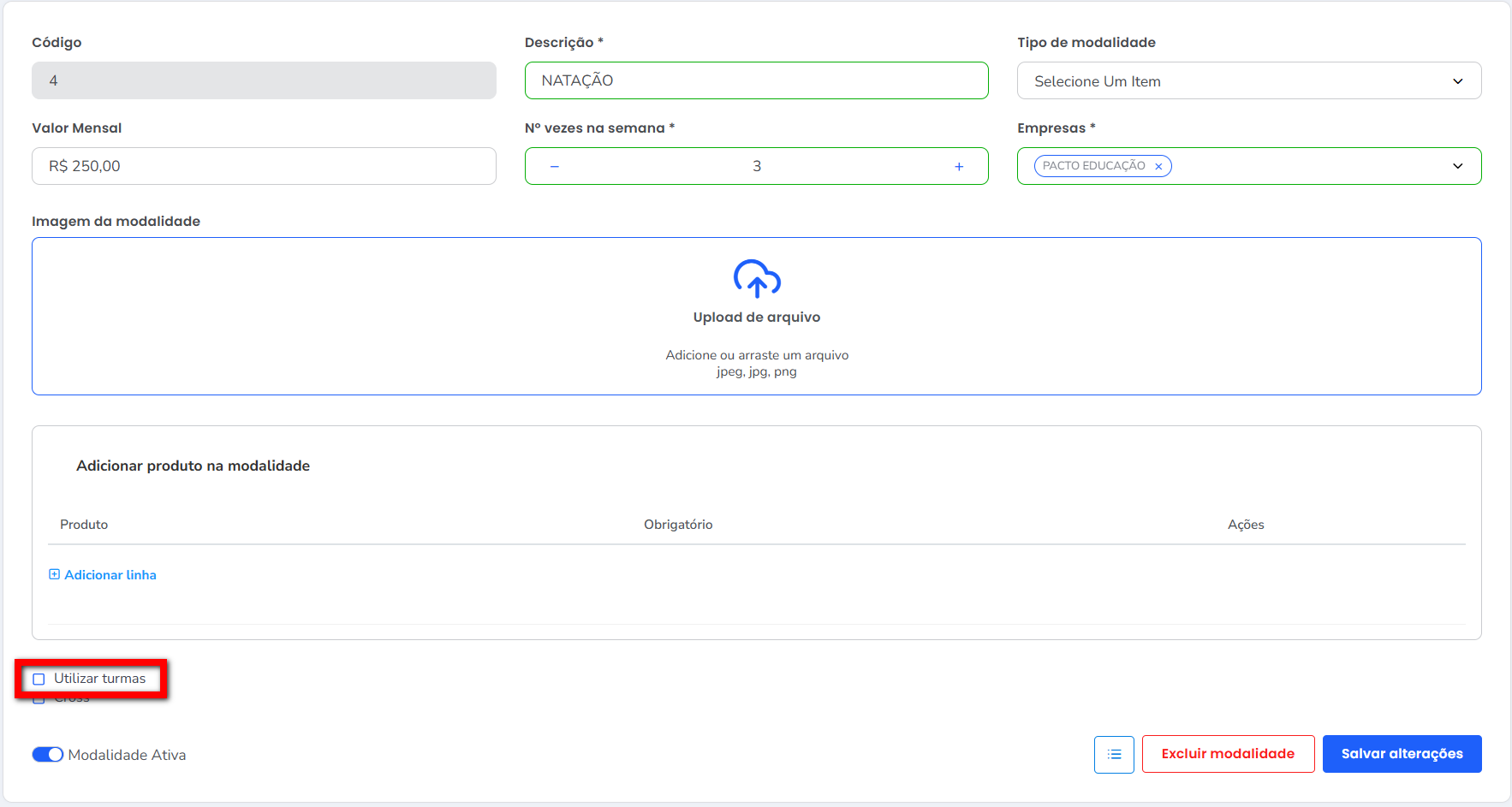Open the list icon button beside Excluir modalidade
Screen dimensions: 1512x807
tap(1114, 754)
